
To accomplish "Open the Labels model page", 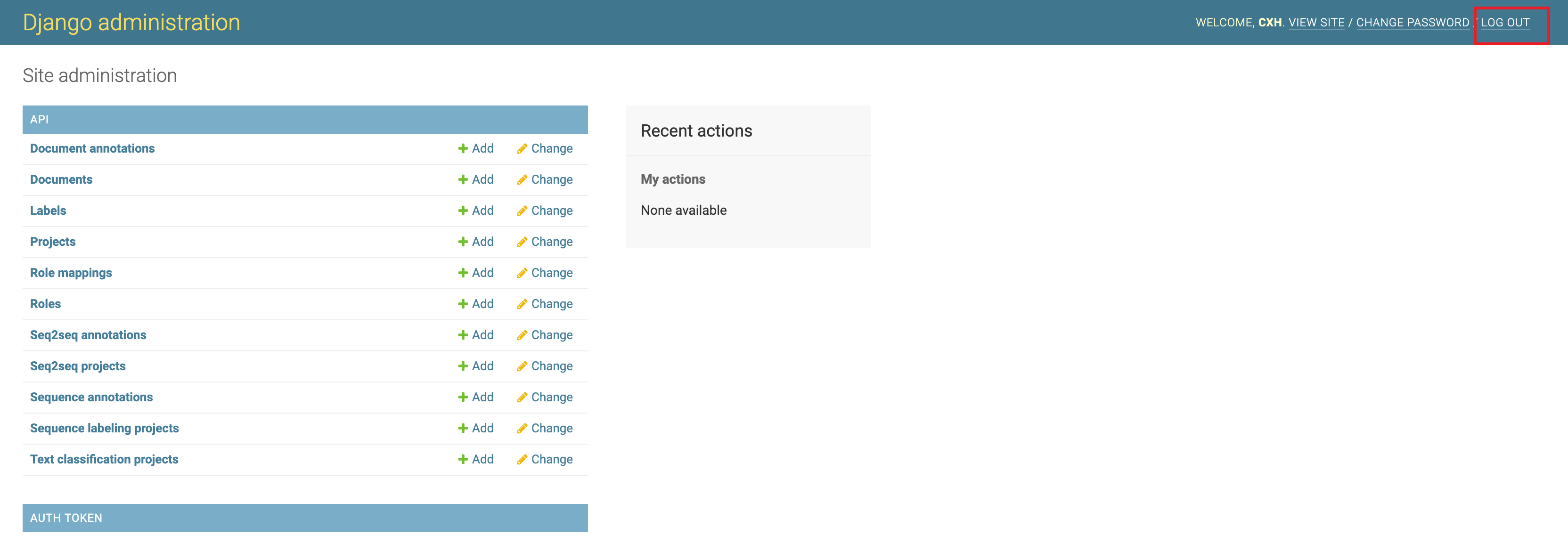I will pos(48,211).
